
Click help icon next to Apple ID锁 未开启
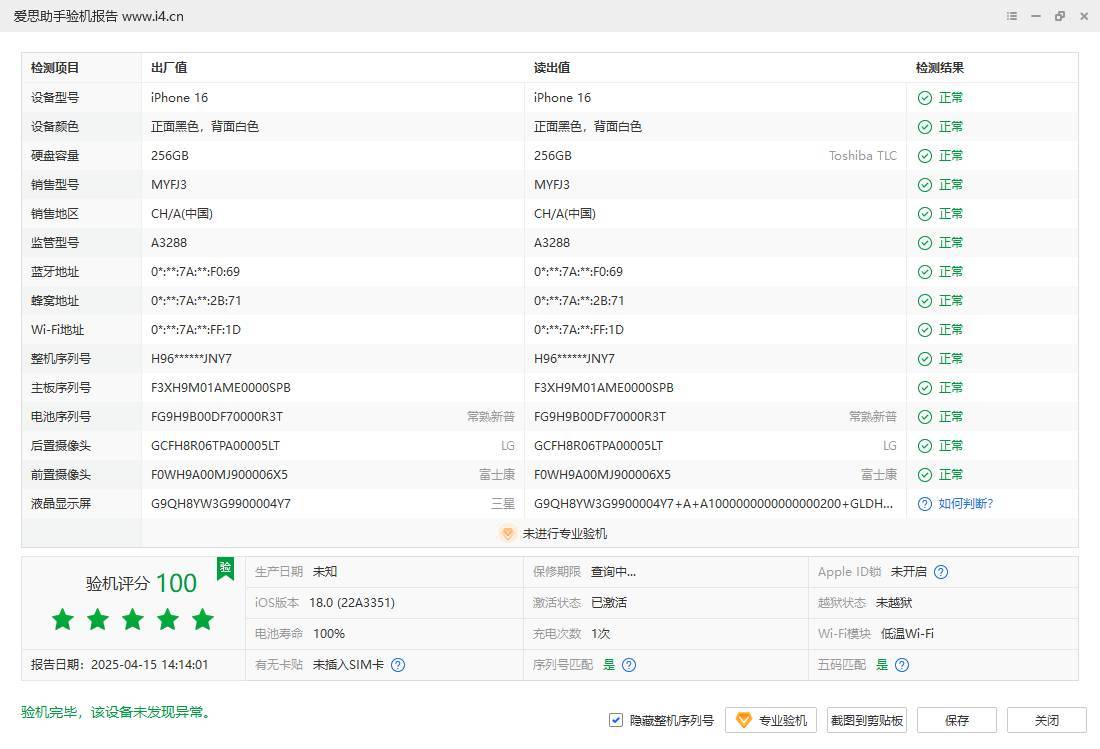tap(941, 572)
